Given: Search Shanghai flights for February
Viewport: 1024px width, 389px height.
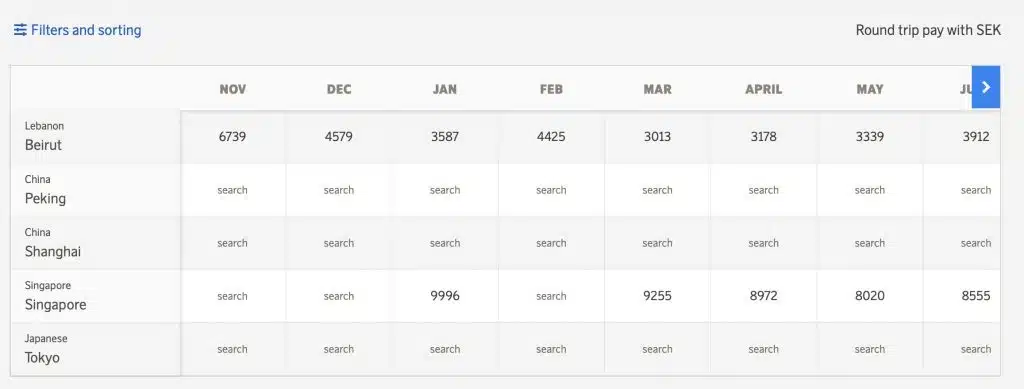Looking at the screenshot, I should 551,243.
